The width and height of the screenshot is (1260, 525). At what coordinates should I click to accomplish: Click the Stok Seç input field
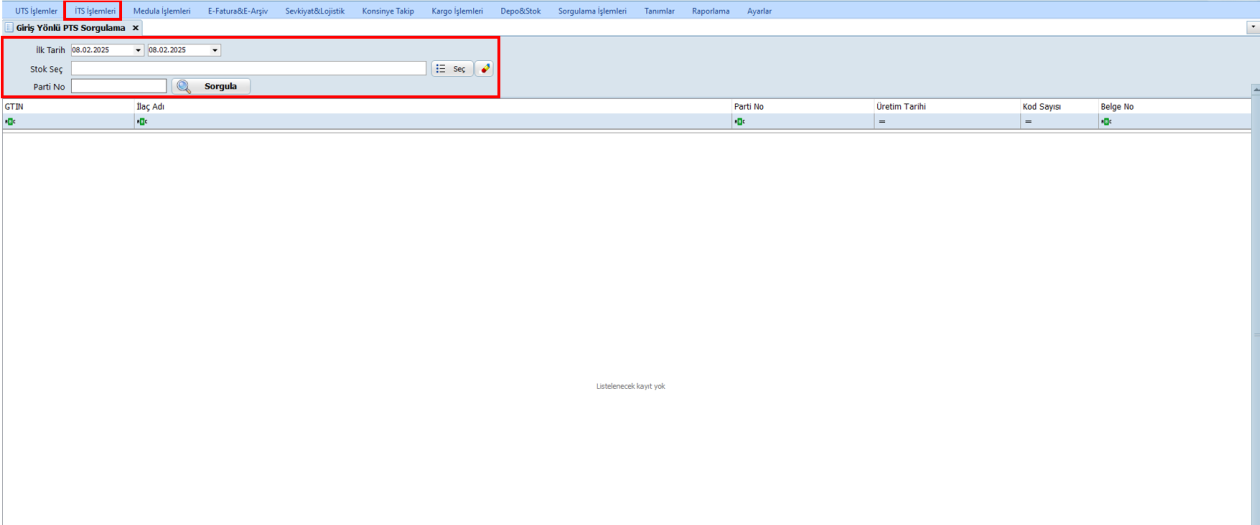tap(248, 69)
